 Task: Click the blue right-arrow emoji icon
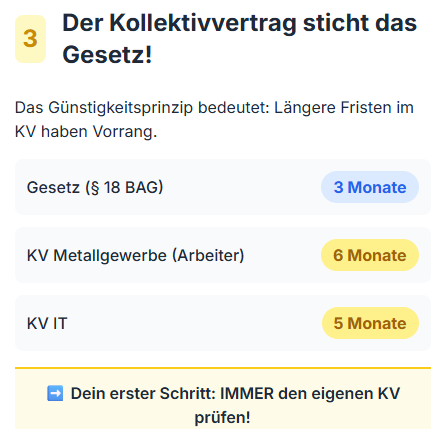tap(55, 393)
